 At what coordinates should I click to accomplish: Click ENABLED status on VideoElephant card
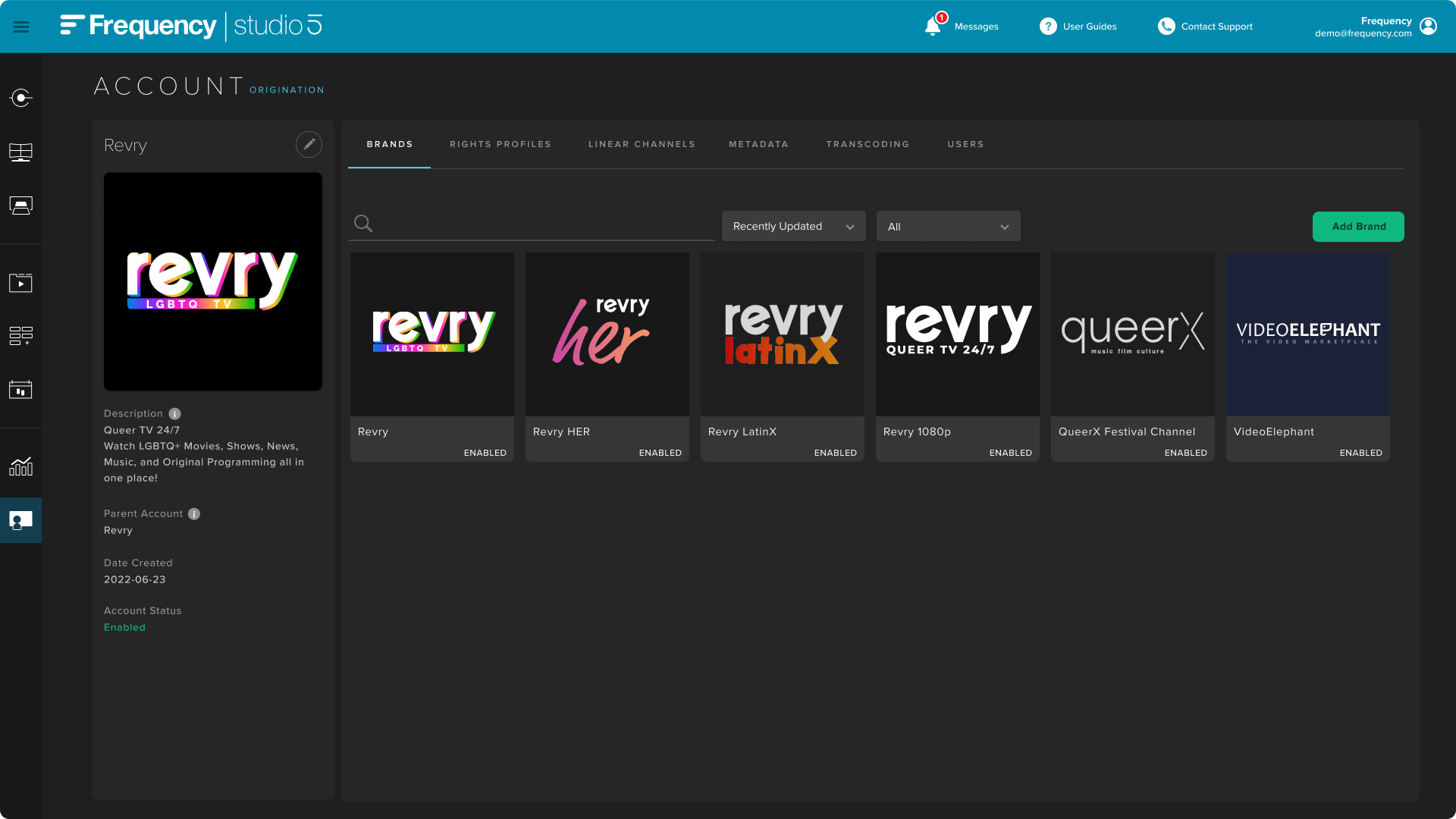(1360, 453)
